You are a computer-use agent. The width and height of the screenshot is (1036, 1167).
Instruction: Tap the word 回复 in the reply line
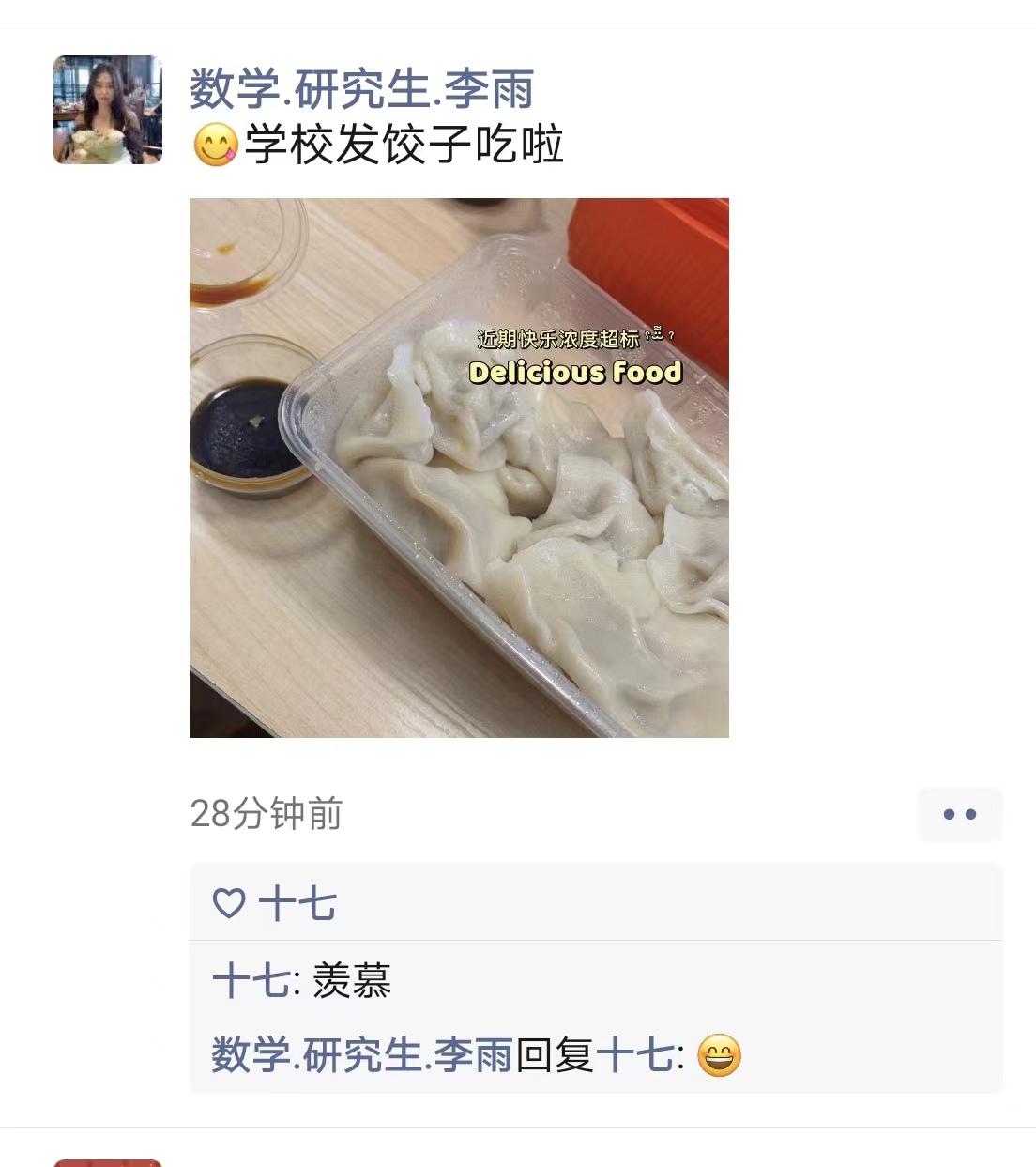555,1054
